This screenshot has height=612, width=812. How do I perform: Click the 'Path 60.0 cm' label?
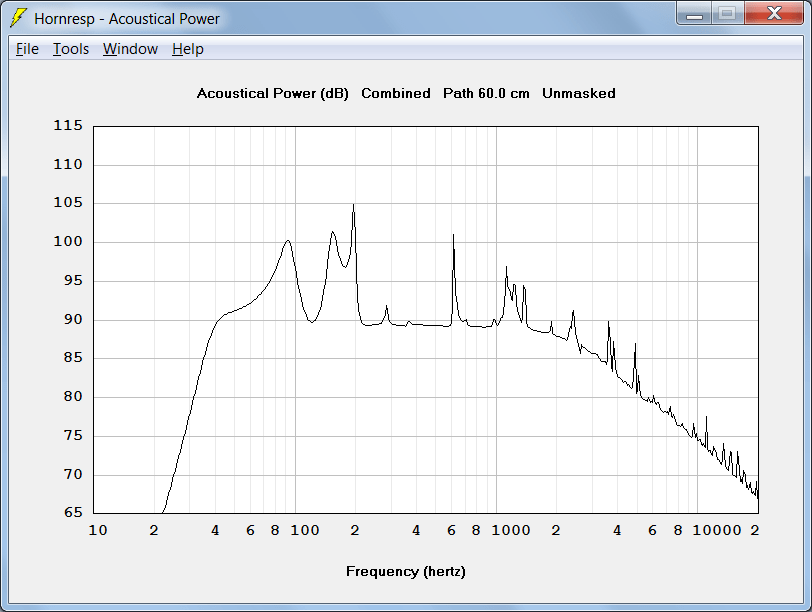pyautogui.click(x=486, y=93)
